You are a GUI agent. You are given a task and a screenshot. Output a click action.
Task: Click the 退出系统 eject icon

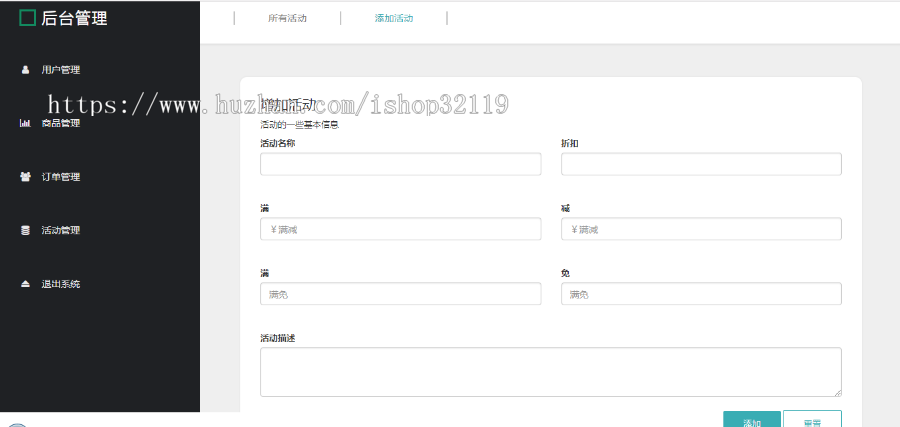tap(25, 284)
